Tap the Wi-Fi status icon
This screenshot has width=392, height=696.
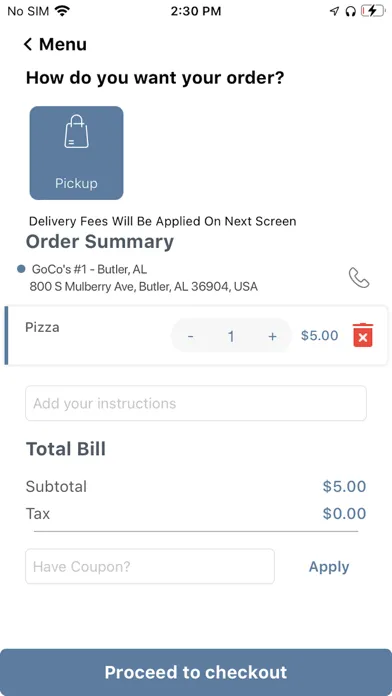(x=63, y=11)
